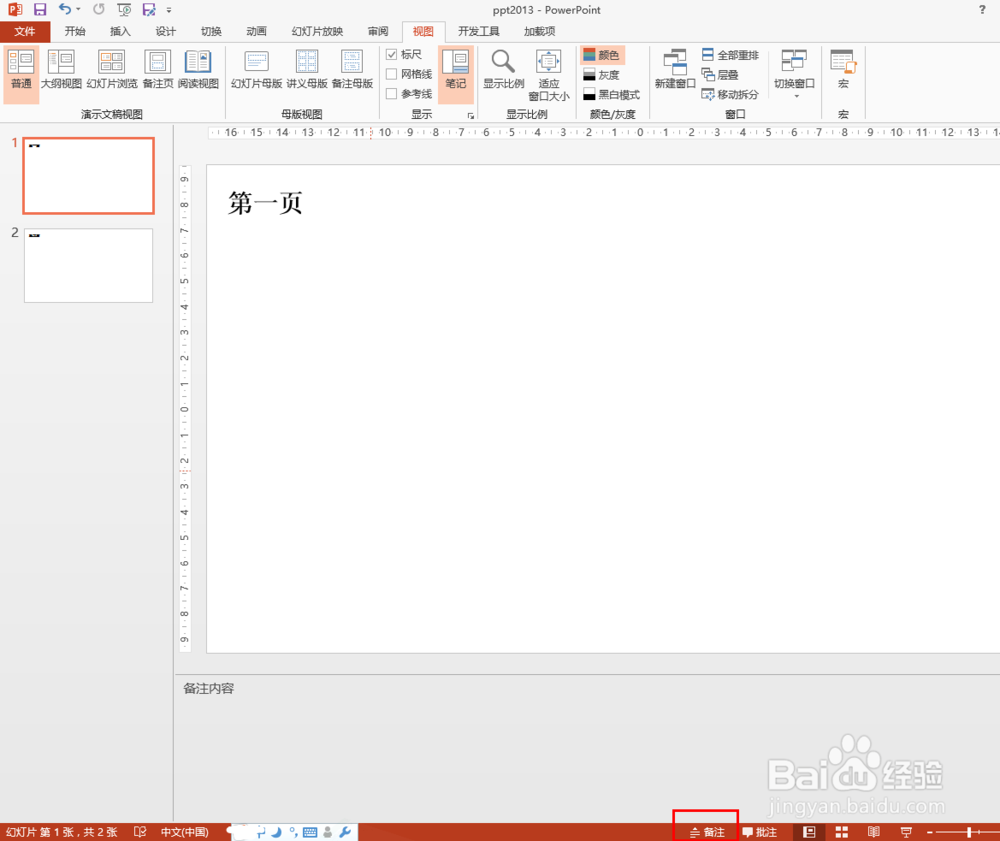Select the Slide Master icon
The height and width of the screenshot is (841, 1000).
[256, 68]
